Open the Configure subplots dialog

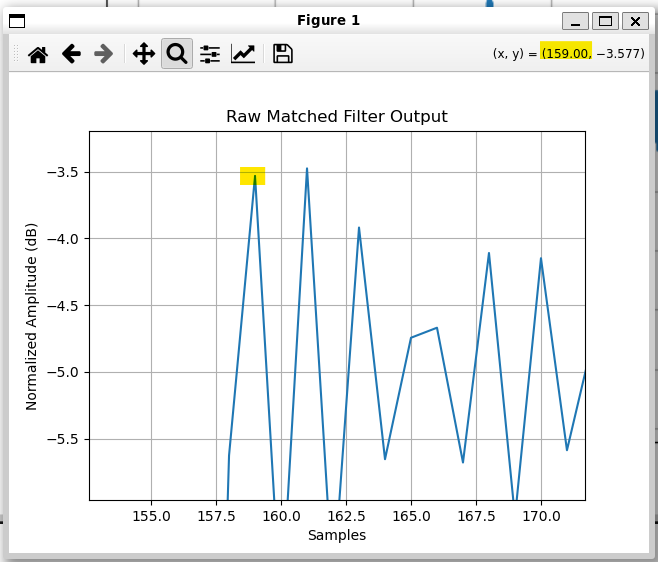[x=210, y=54]
